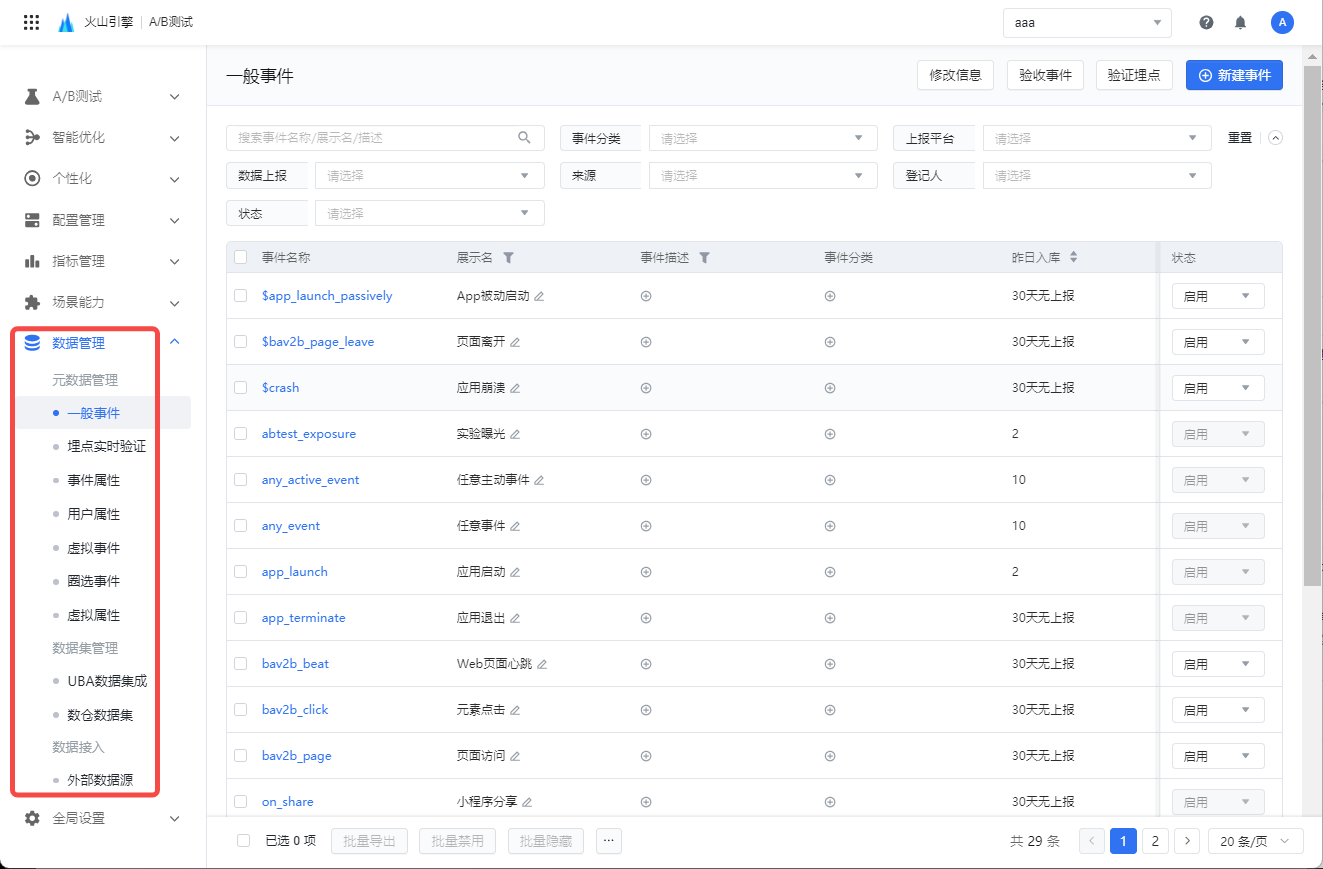Sort by 昨日入库 column arrows

point(1073,258)
